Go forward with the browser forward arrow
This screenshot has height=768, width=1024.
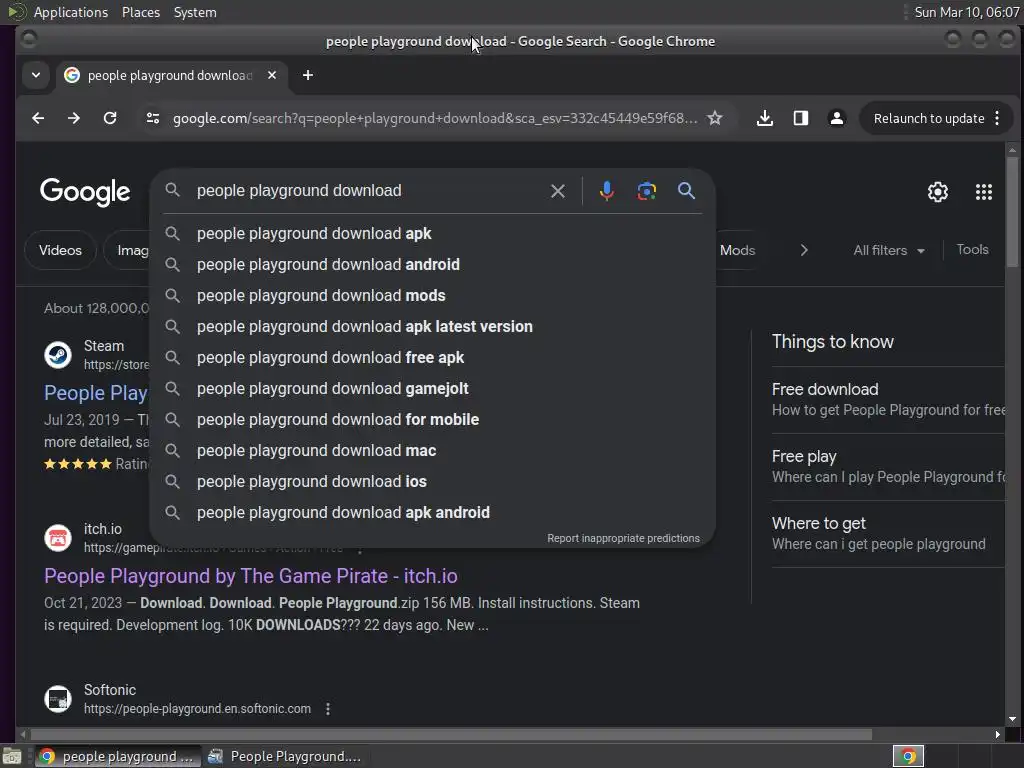point(74,118)
